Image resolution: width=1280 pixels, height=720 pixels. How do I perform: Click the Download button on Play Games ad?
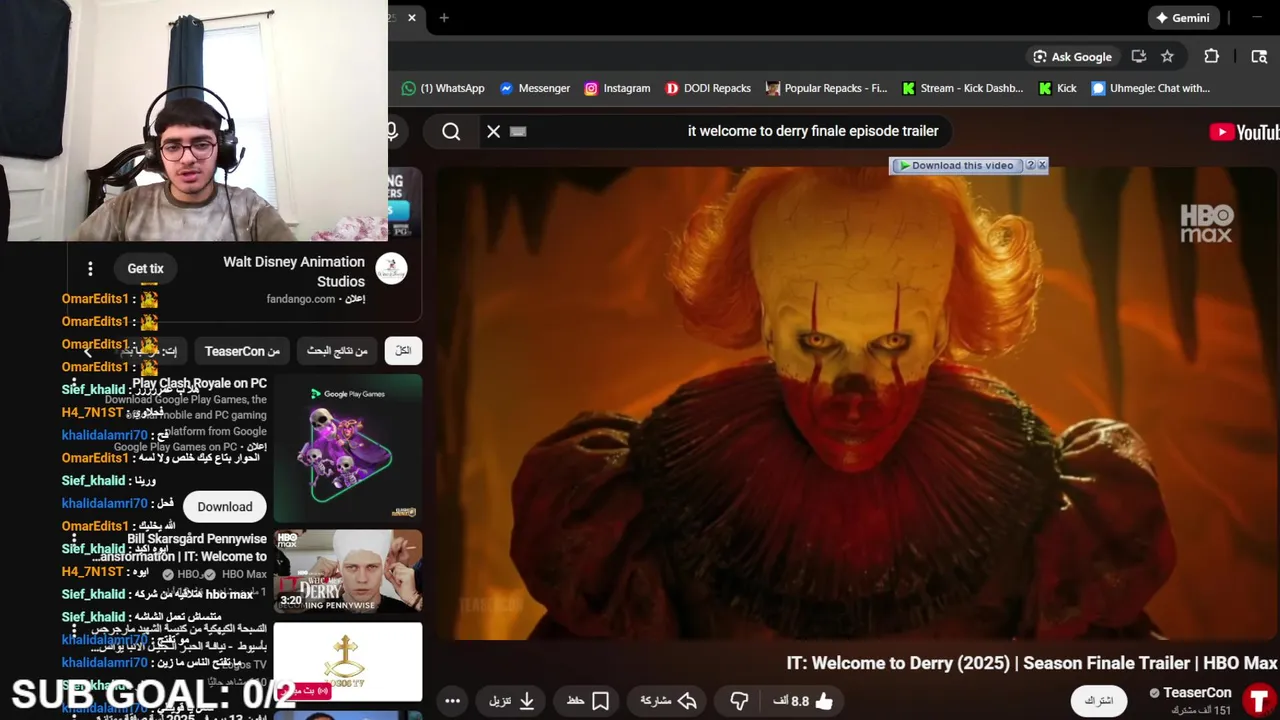pos(225,507)
